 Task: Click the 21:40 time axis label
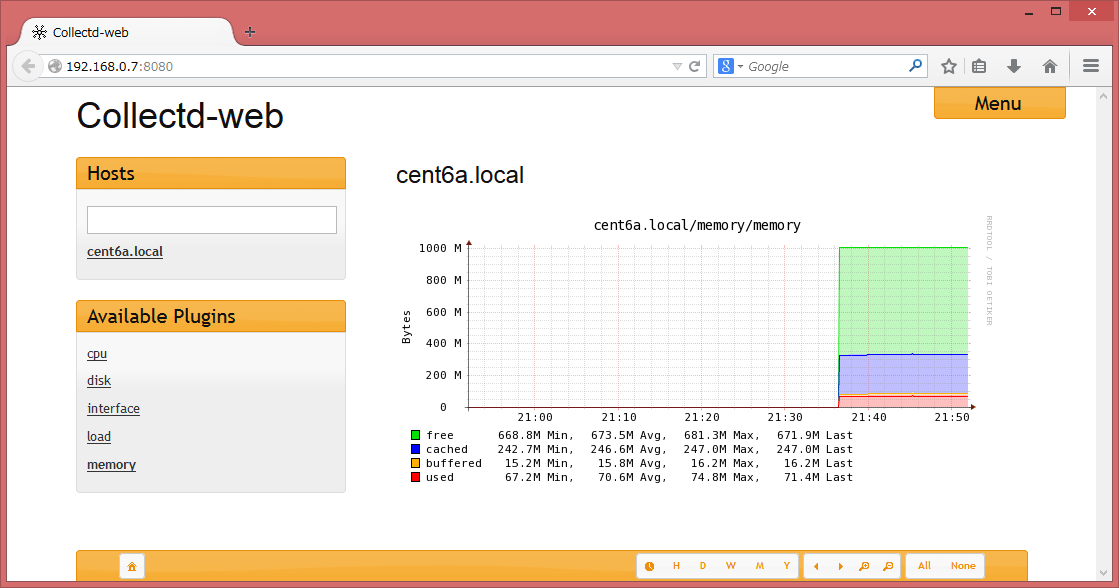(869, 417)
